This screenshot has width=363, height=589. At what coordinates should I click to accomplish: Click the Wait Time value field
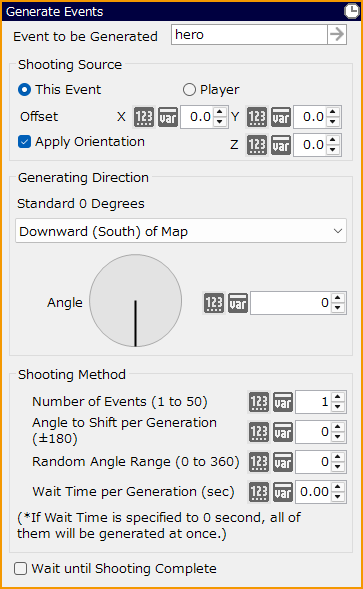tap(313, 492)
